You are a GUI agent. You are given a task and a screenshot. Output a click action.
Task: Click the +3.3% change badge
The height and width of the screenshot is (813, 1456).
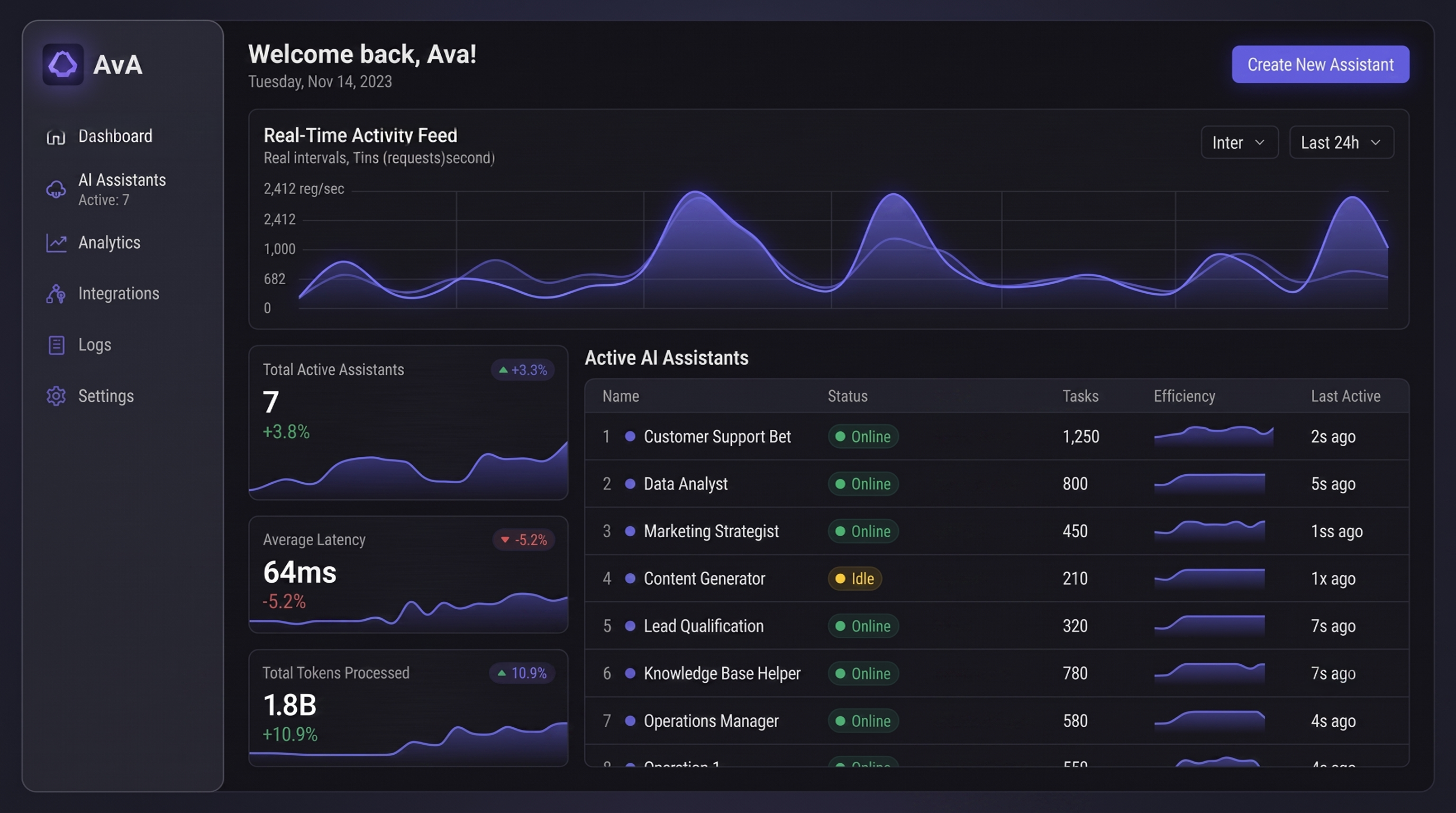click(x=522, y=371)
